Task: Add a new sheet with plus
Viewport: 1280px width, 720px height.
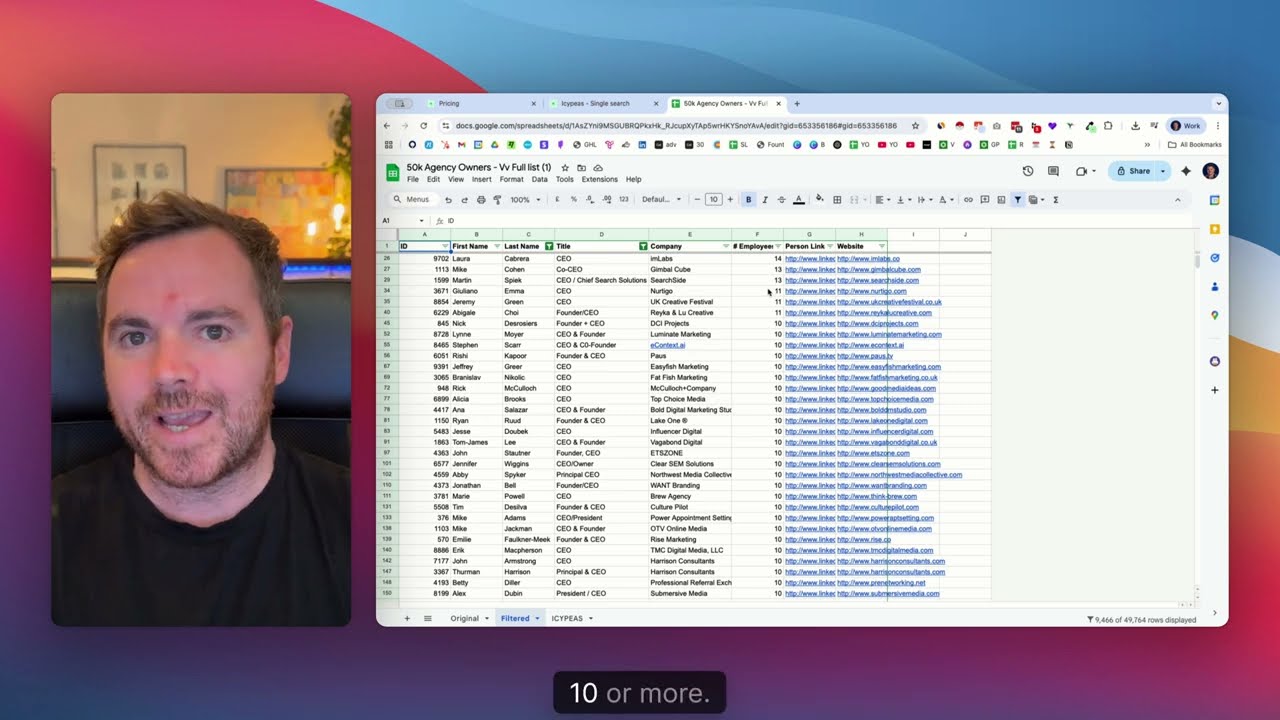Action: [x=407, y=618]
